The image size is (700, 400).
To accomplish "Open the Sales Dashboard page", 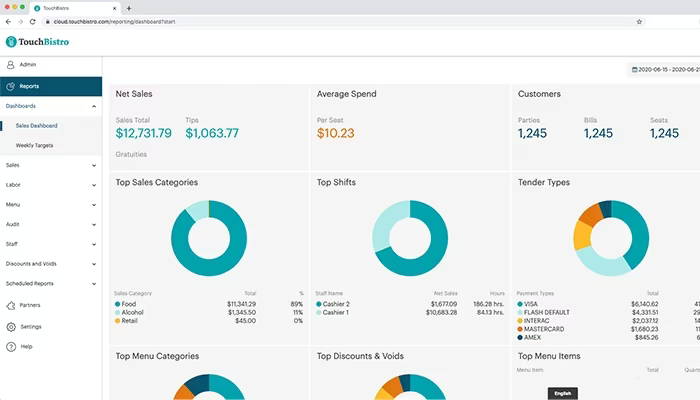I will point(37,126).
